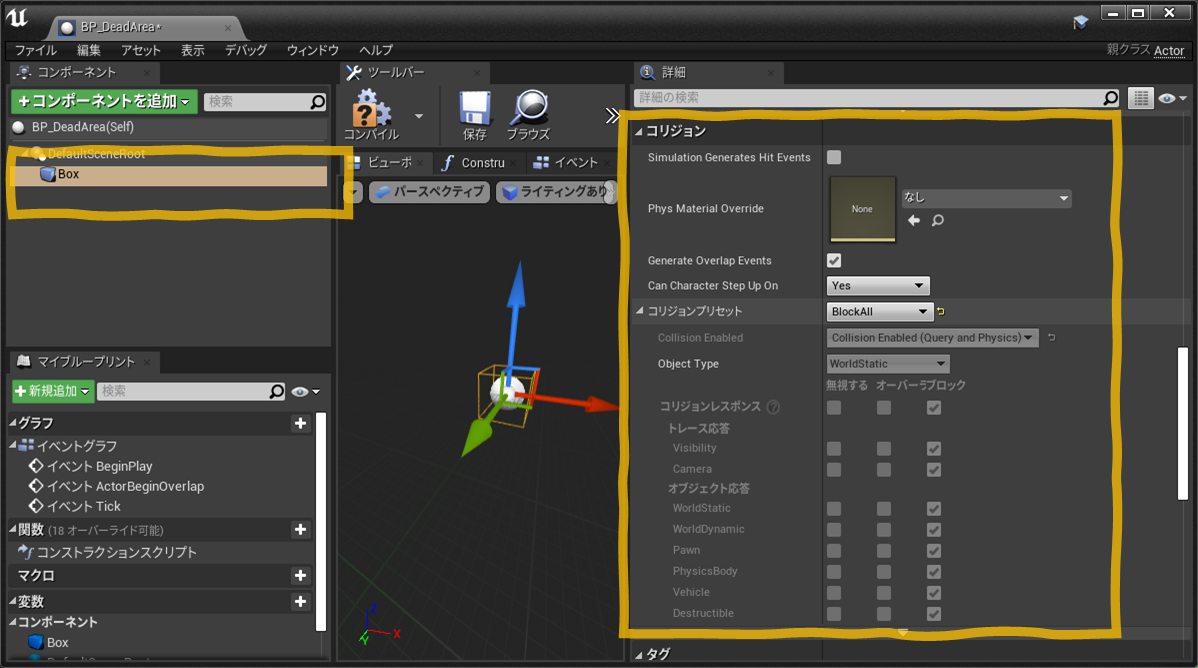Focus the Details search field

(x=877, y=98)
